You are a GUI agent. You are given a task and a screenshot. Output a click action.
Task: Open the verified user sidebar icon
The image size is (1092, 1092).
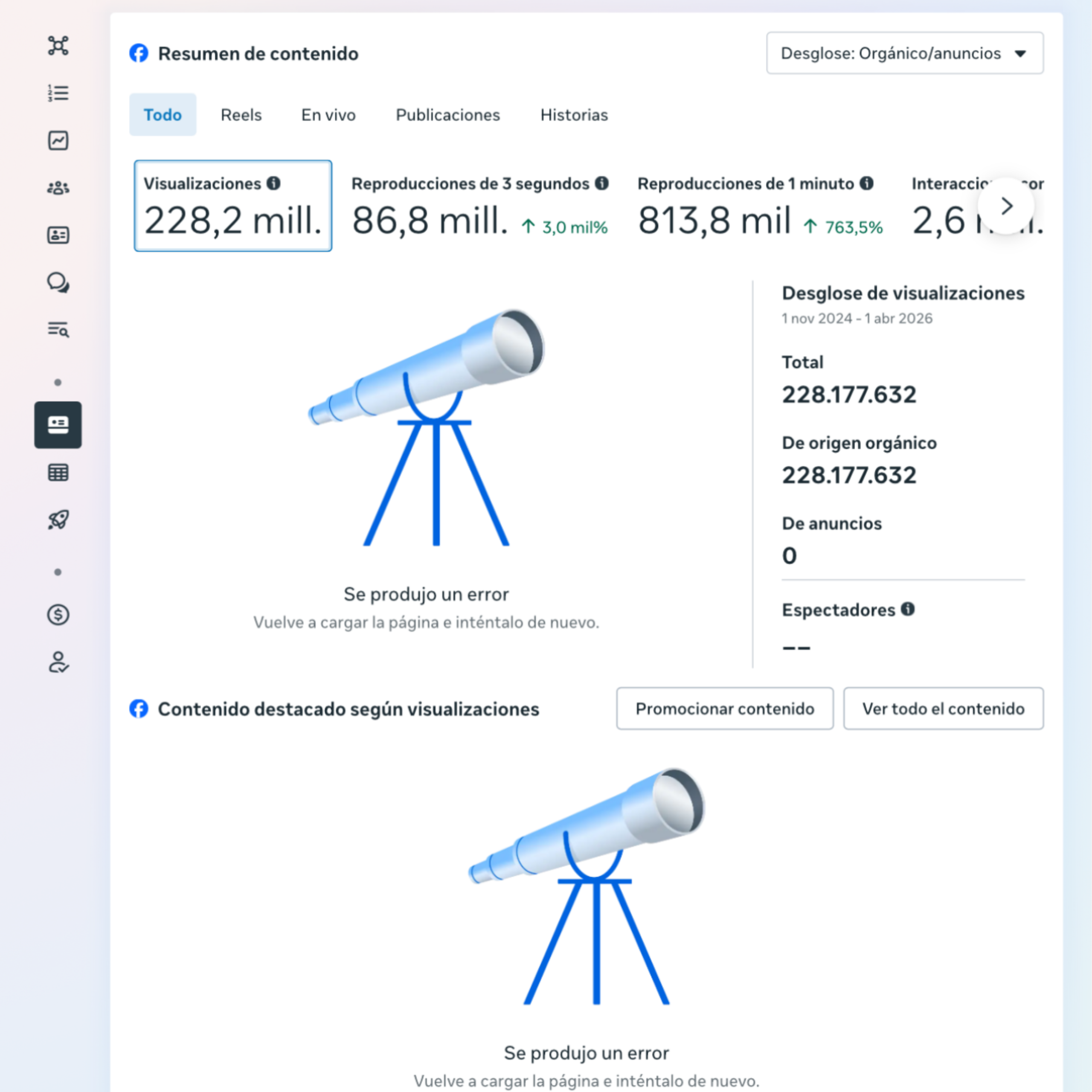click(58, 662)
